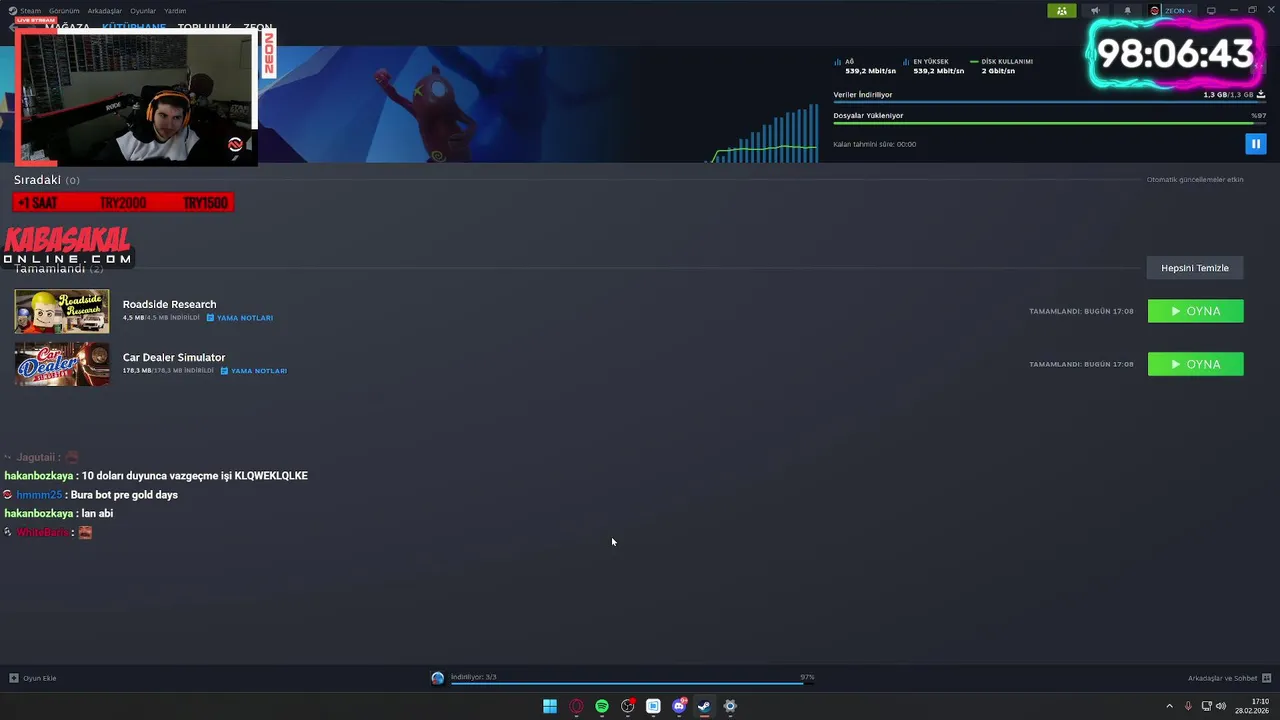Image resolution: width=1280 pixels, height=720 pixels.
Task: Click the AĞ network speed stat
Action: pos(865,66)
